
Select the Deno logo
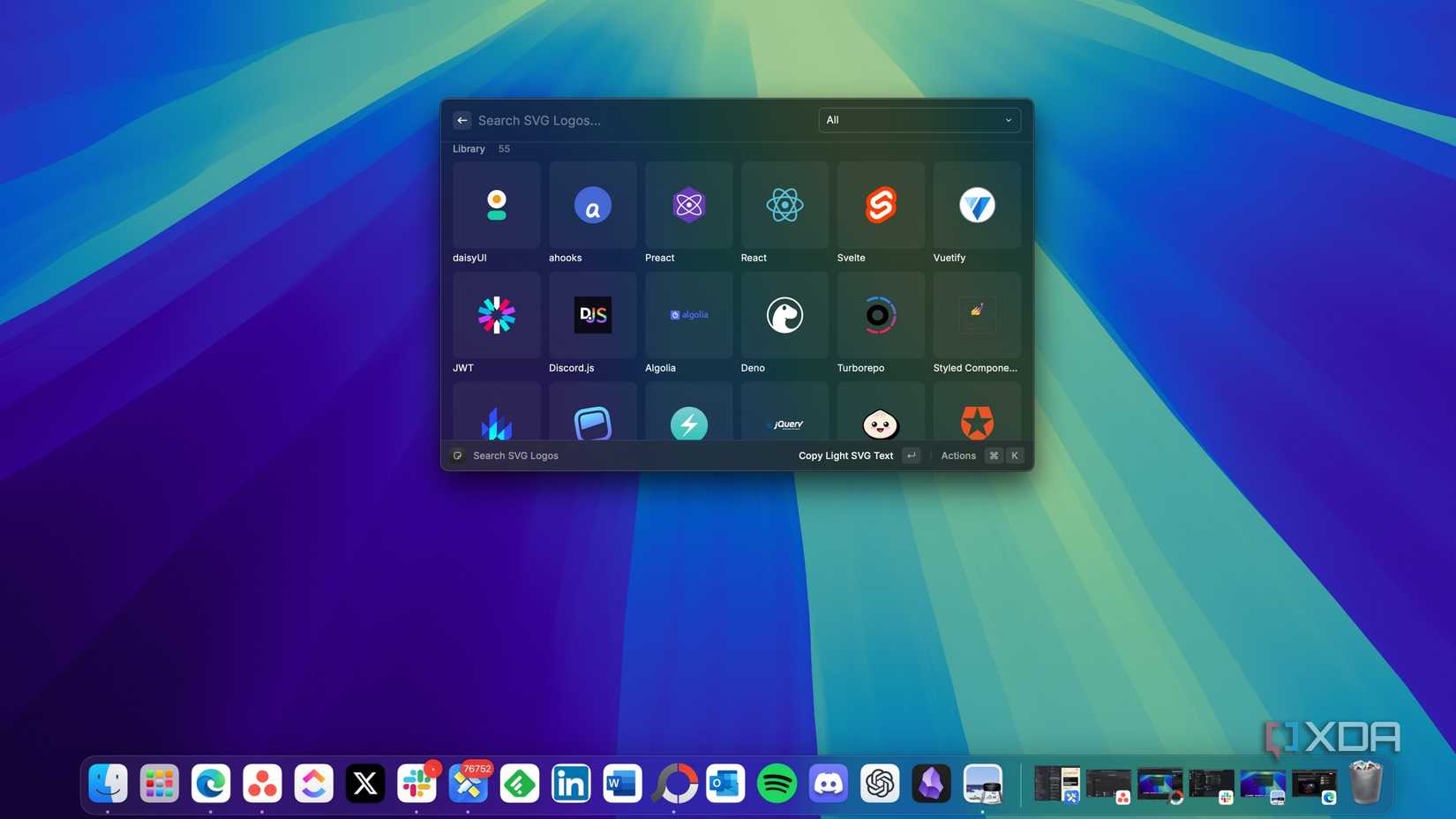tap(784, 315)
